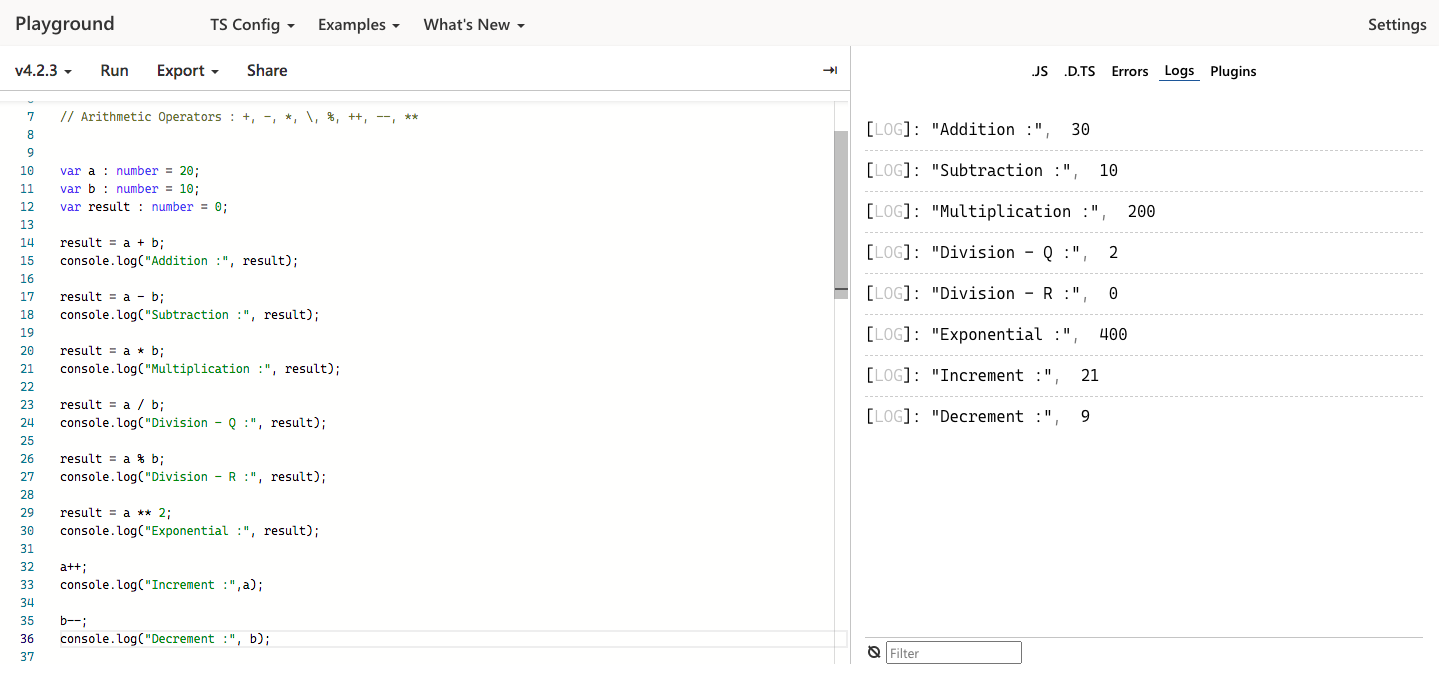Open the What's New dropdown
Image resolution: width=1439 pixels, height=675 pixels.
[x=474, y=25]
